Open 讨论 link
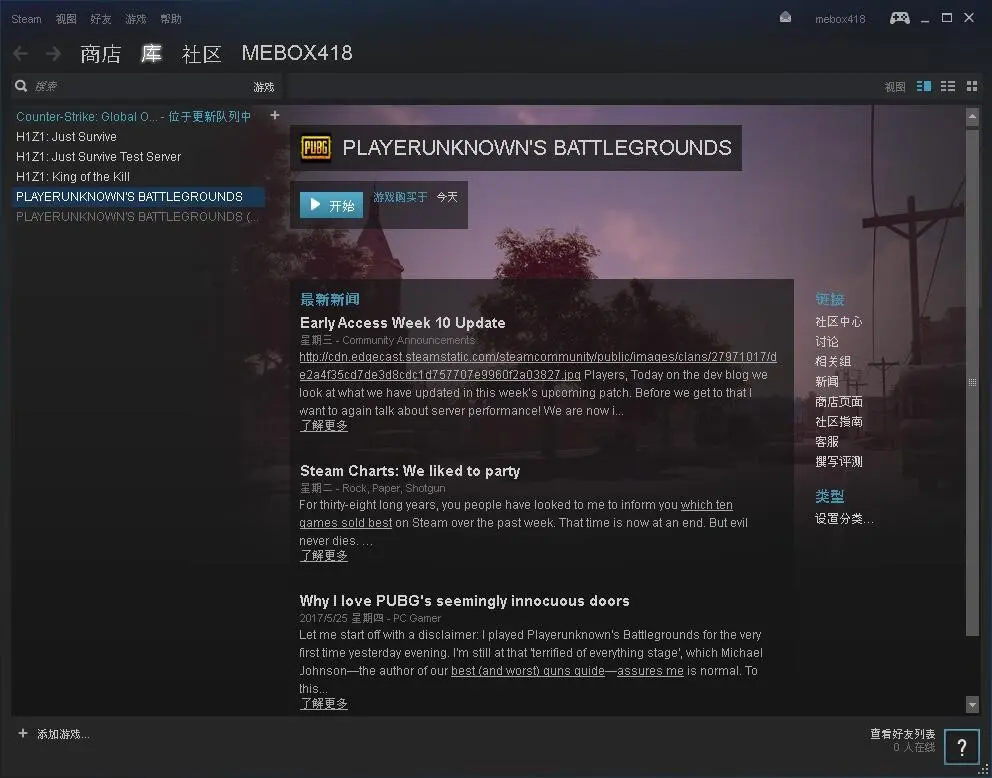The height and width of the screenshot is (778, 992). [x=827, y=342]
